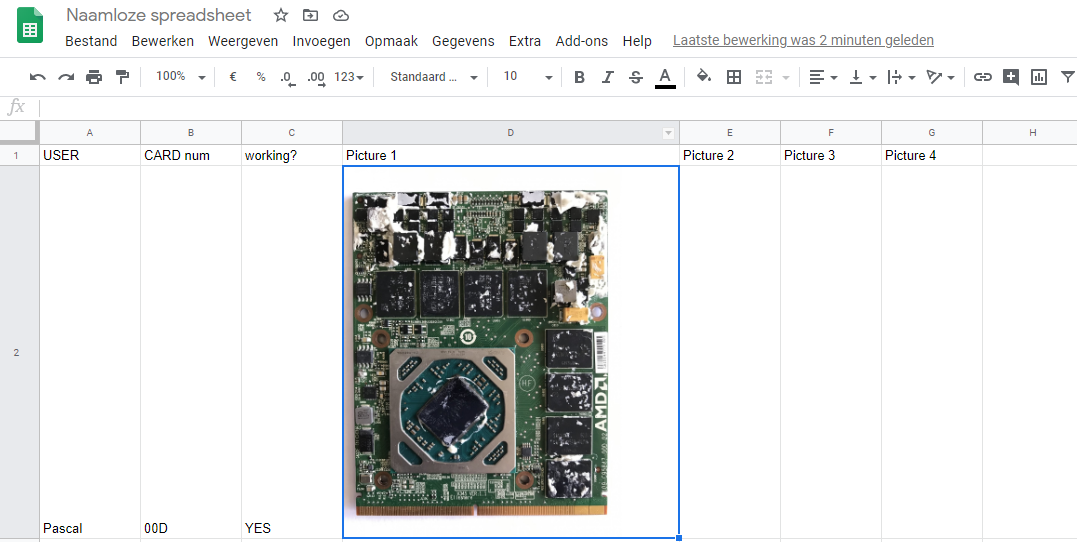Click the currency euro format button
Viewport: 1077px width, 542px height.
(x=233, y=77)
